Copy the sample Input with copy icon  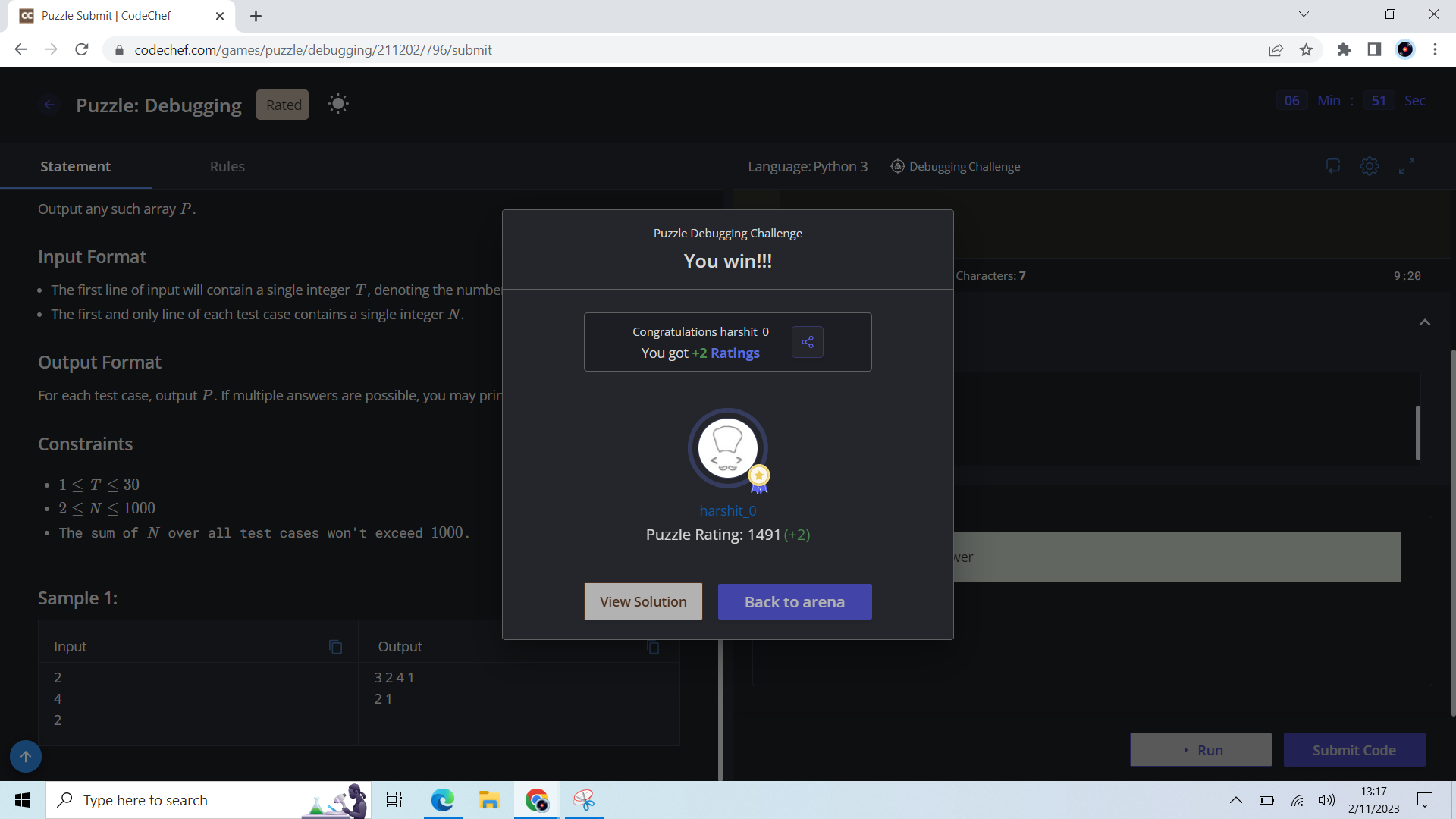pos(335,647)
